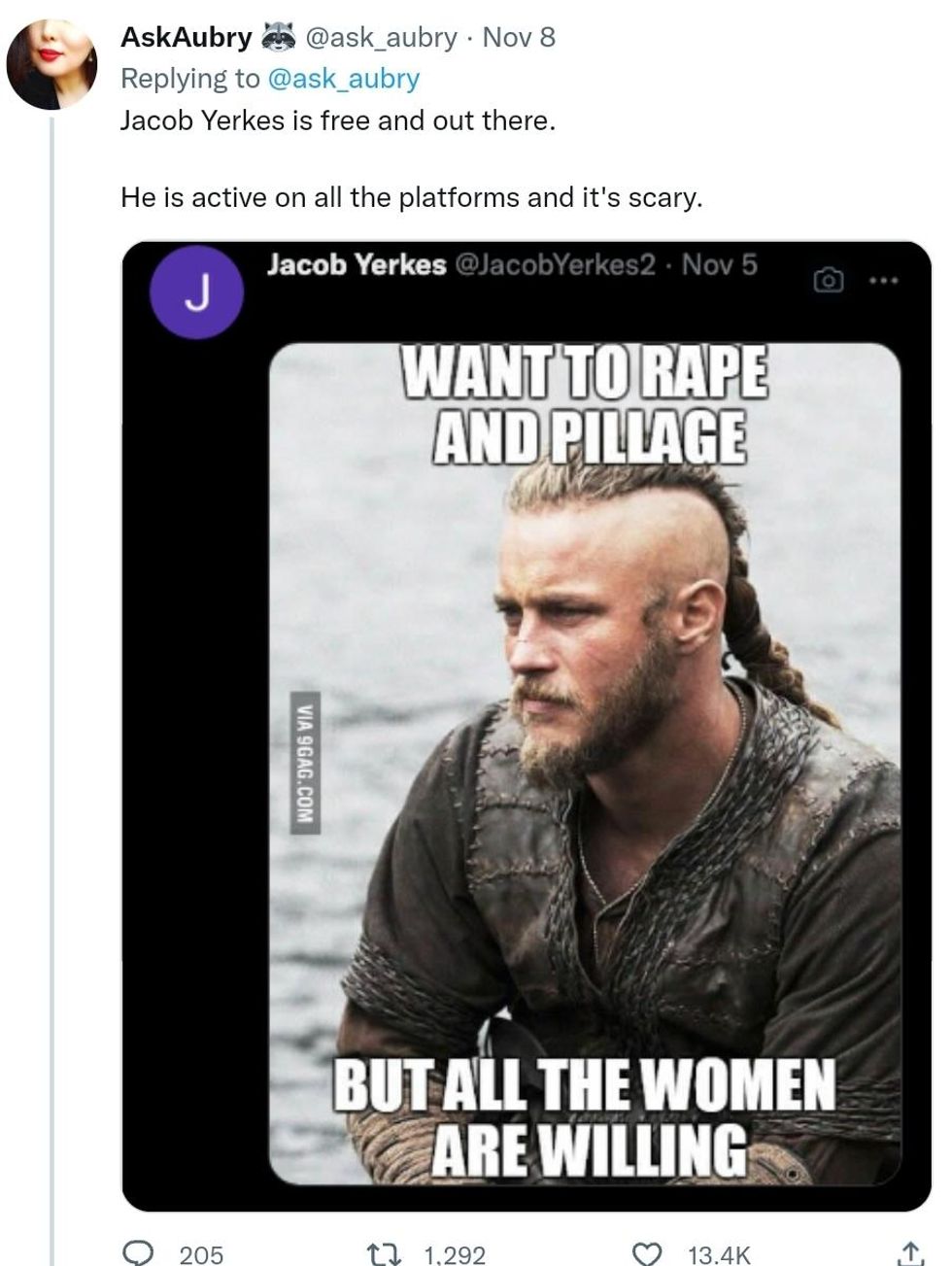The image size is (952, 1266).
Task: Click the 1,292 retweets count
Action: tap(455, 1254)
